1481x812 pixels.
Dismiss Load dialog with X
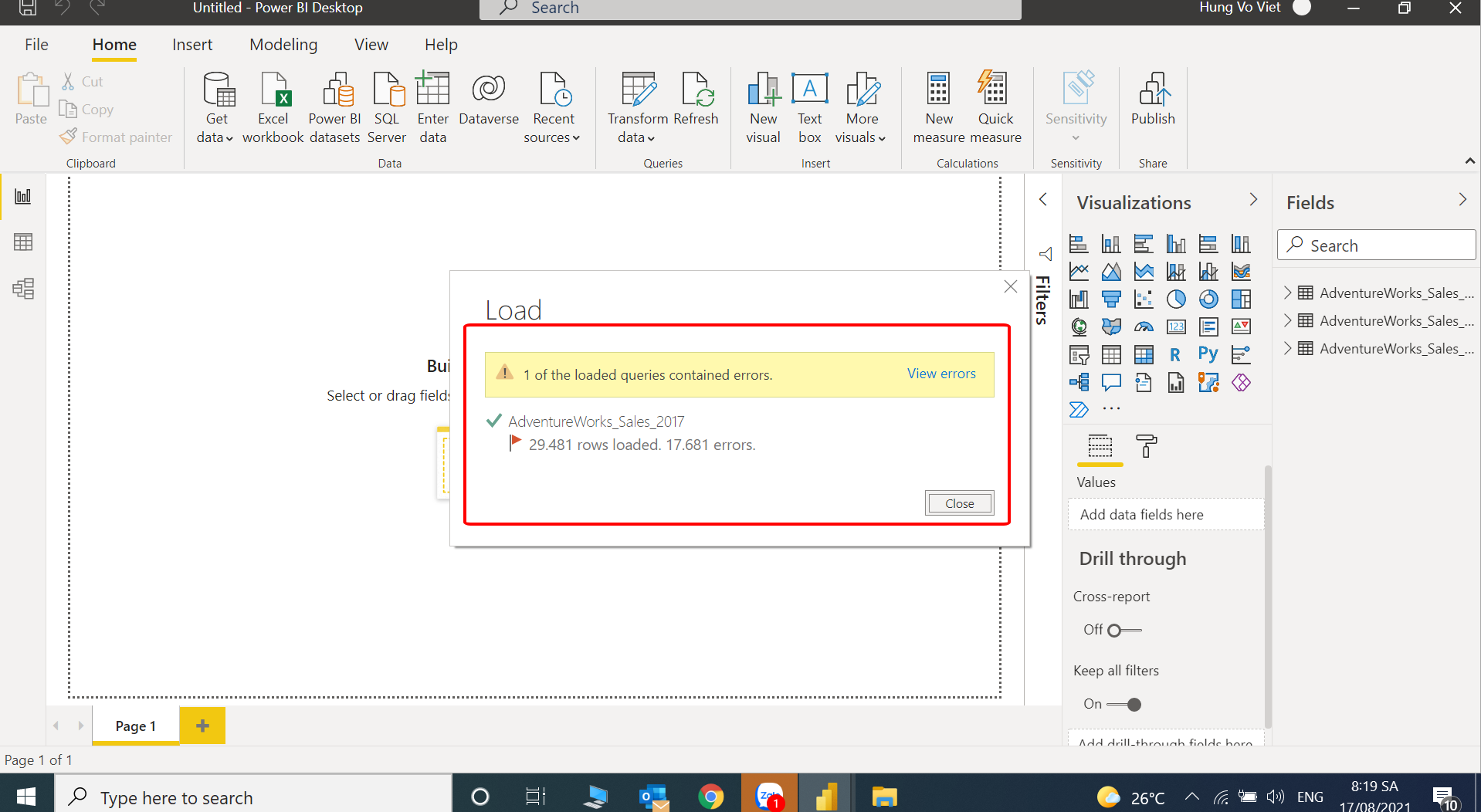point(1011,286)
